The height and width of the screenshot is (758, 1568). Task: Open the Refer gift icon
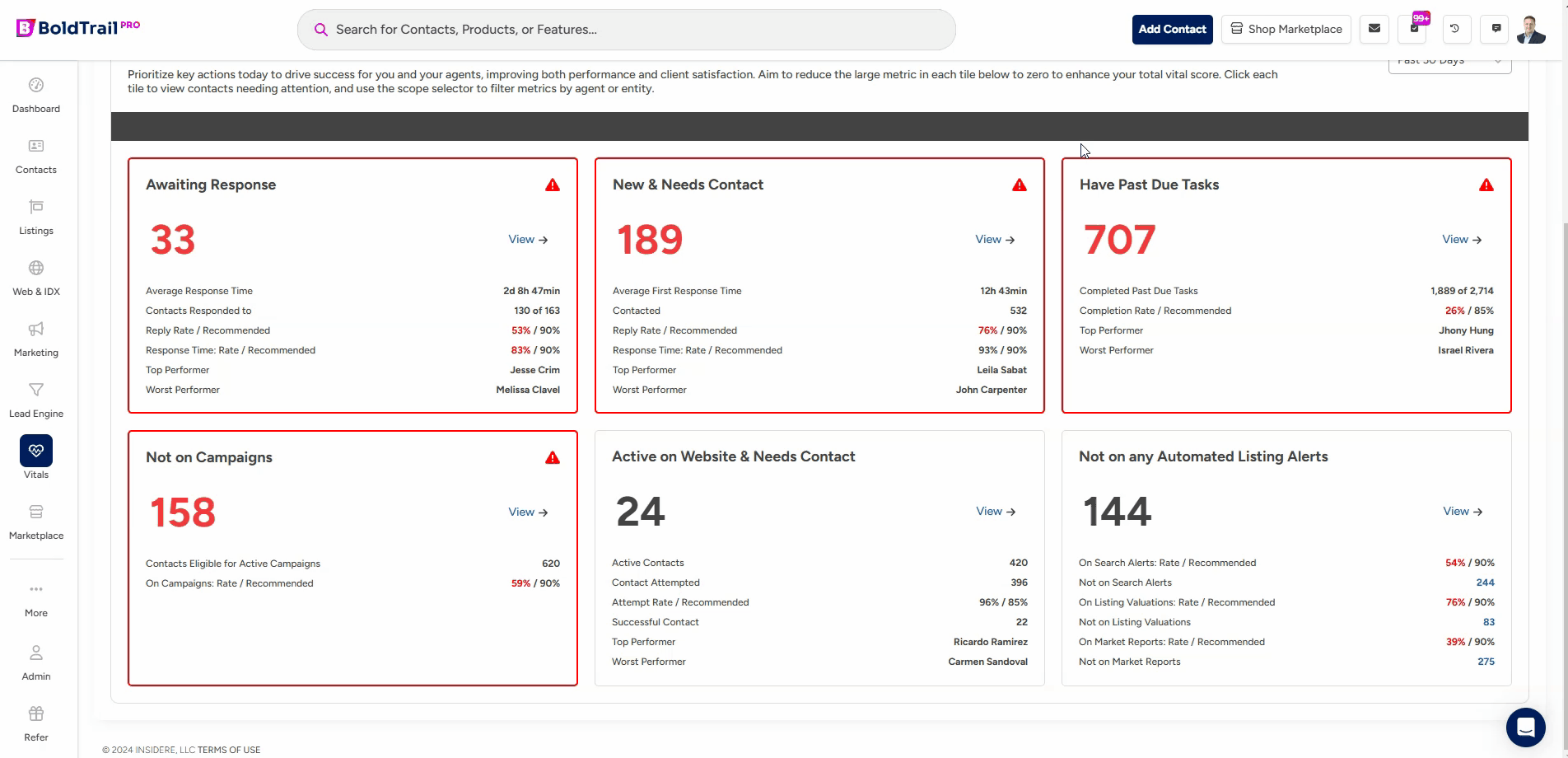(x=36, y=724)
